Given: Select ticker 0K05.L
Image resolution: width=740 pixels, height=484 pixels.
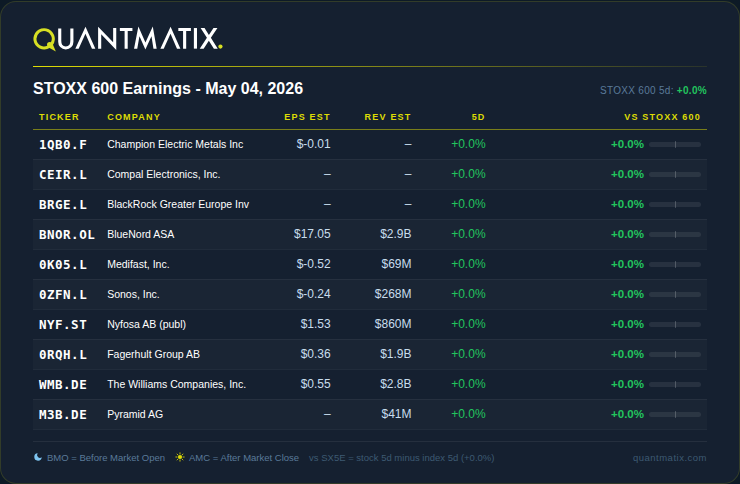Looking at the screenshot, I should (63, 265).
